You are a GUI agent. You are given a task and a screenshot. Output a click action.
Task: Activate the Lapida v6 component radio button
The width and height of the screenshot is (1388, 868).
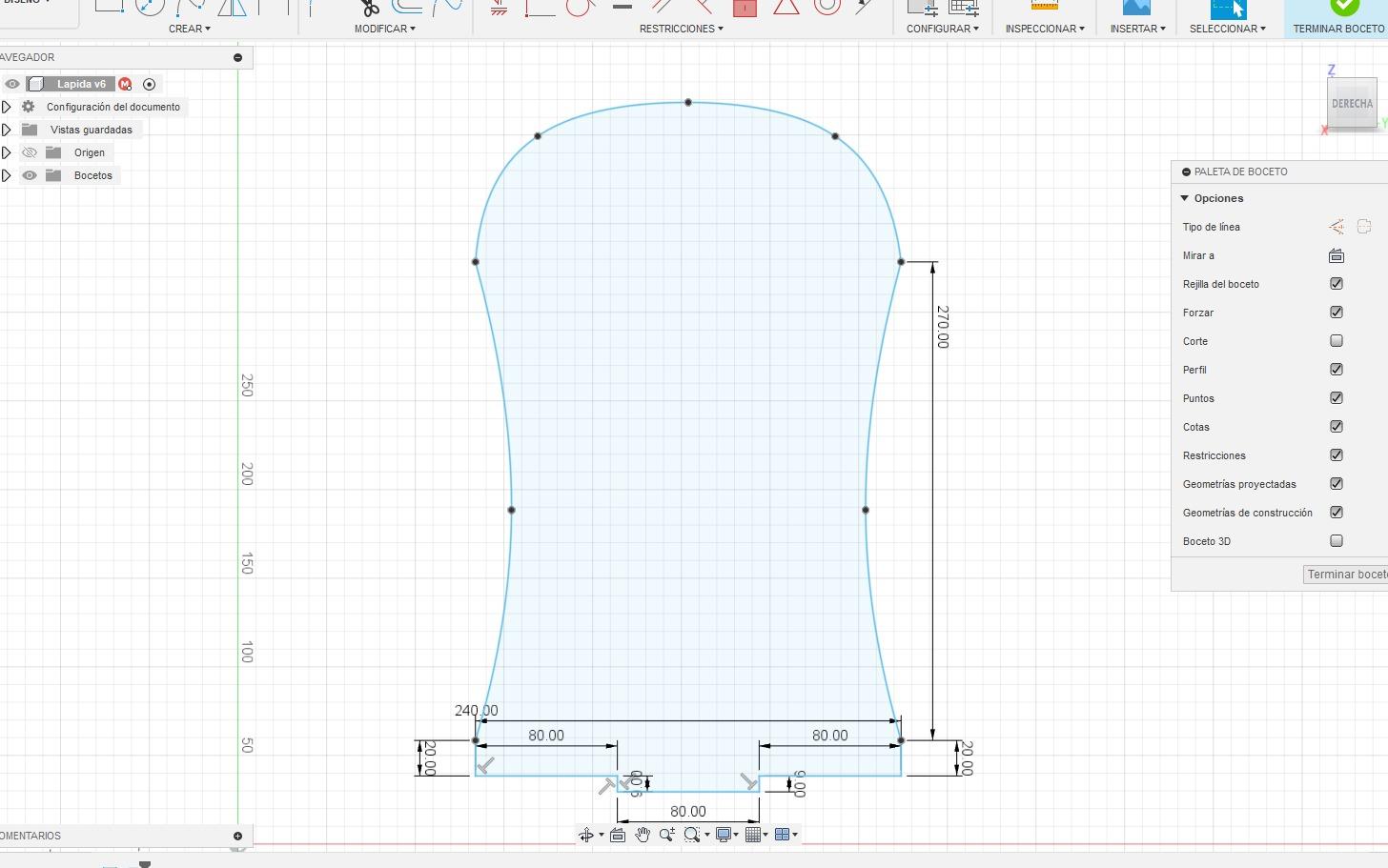pyautogui.click(x=149, y=84)
